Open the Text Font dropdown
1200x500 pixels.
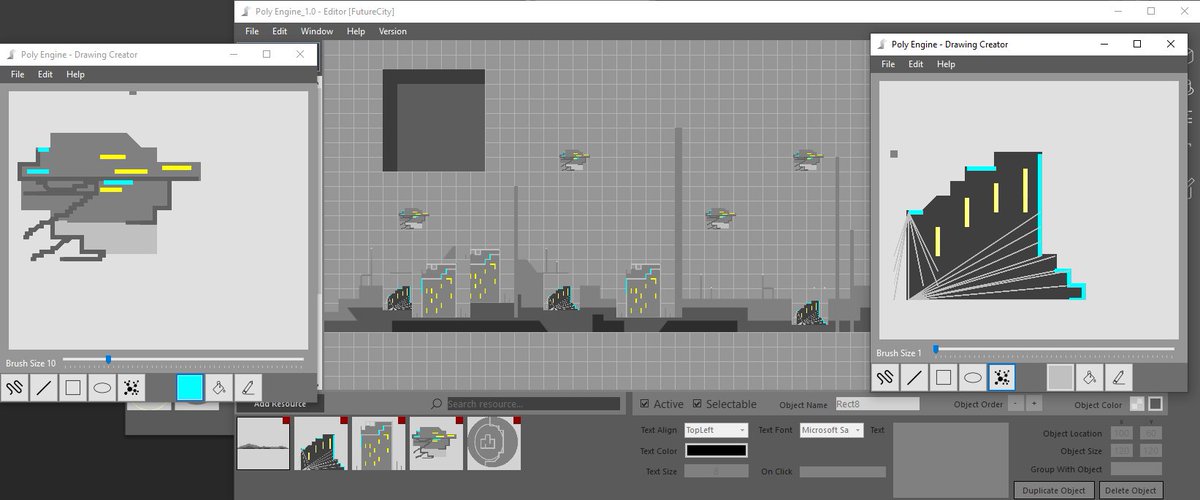click(830, 430)
